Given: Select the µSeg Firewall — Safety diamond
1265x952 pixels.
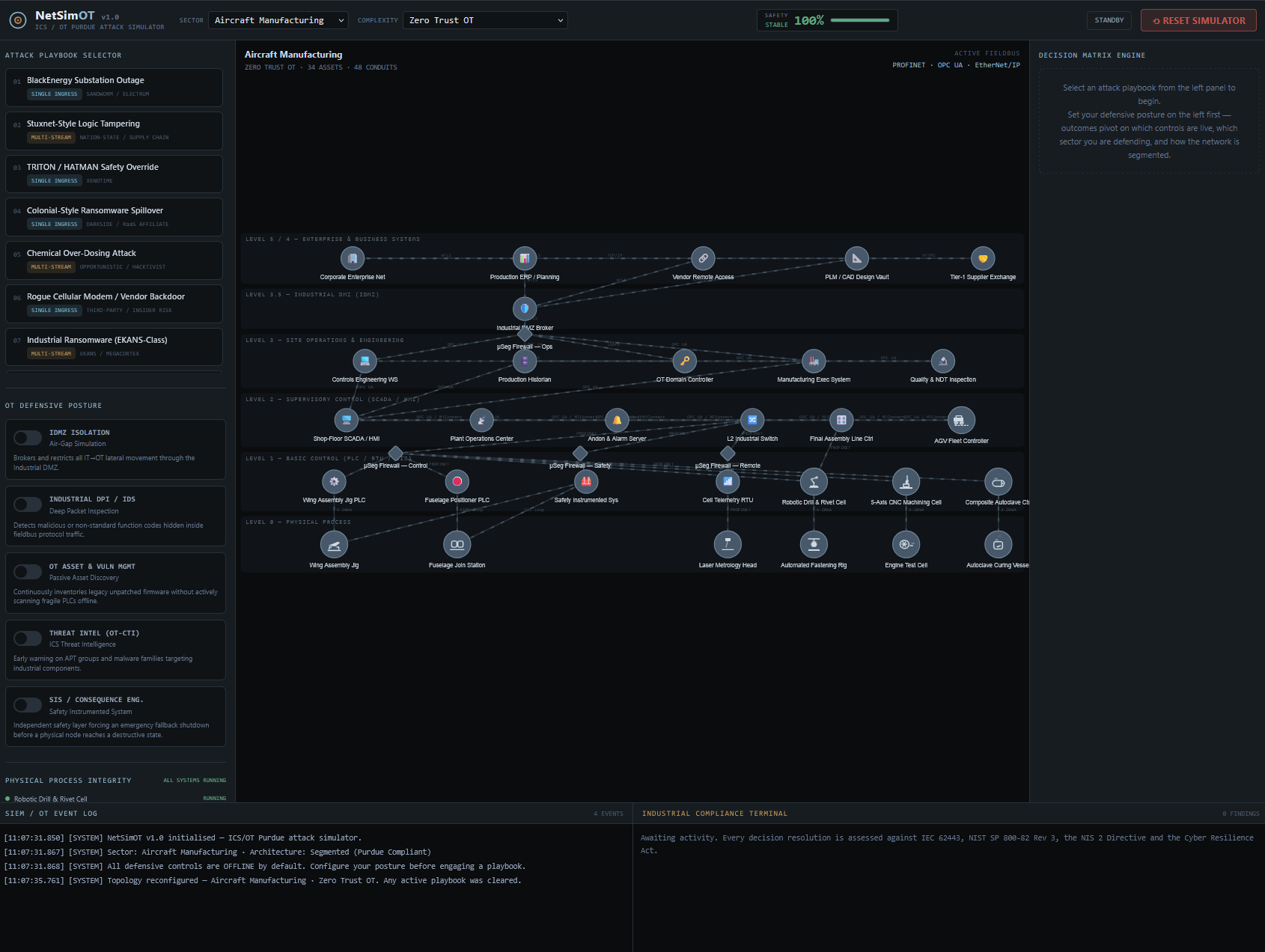Looking at the screenshot, I should [x=580, y=453].
